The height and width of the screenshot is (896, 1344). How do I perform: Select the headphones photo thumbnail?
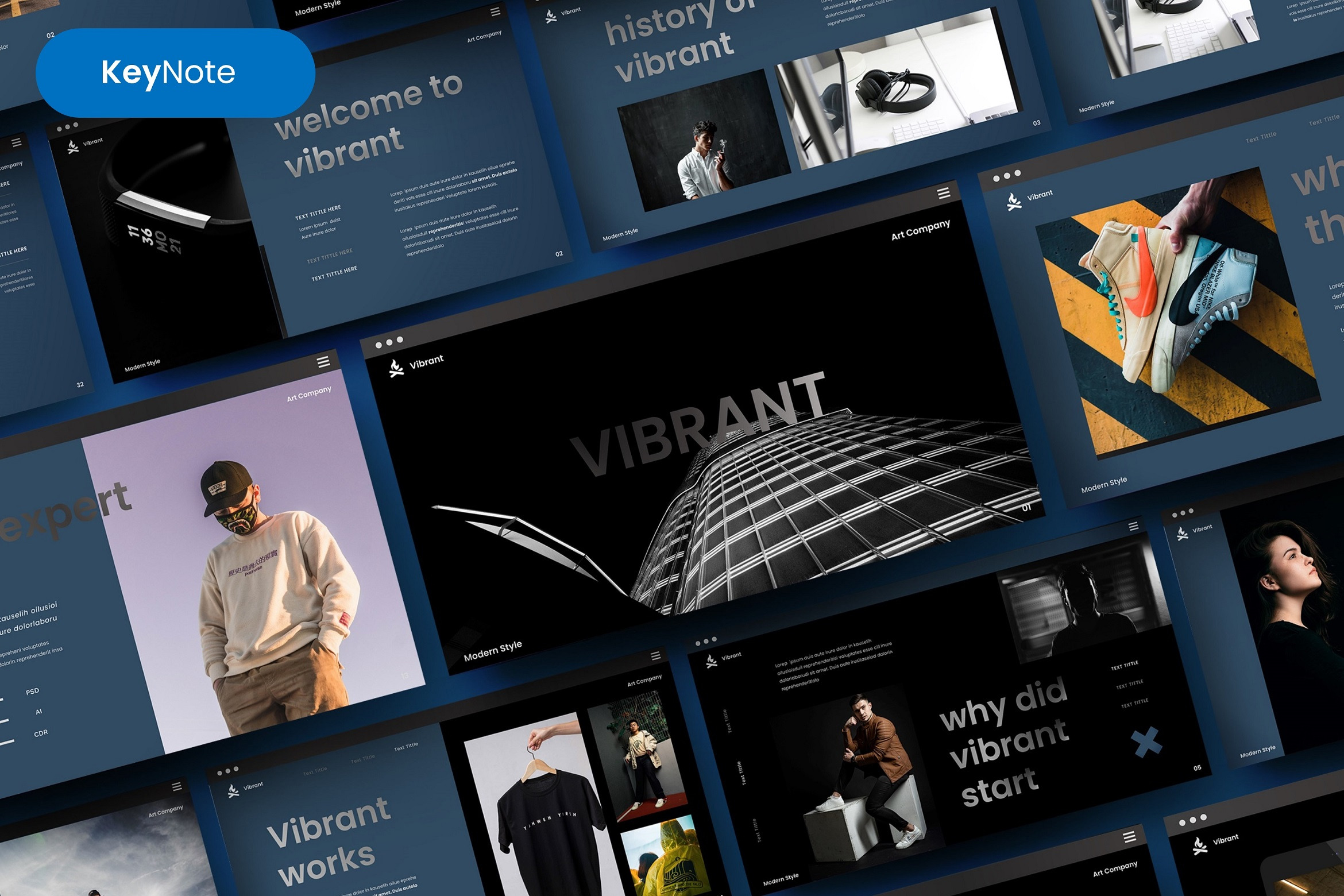pos(896,92)
